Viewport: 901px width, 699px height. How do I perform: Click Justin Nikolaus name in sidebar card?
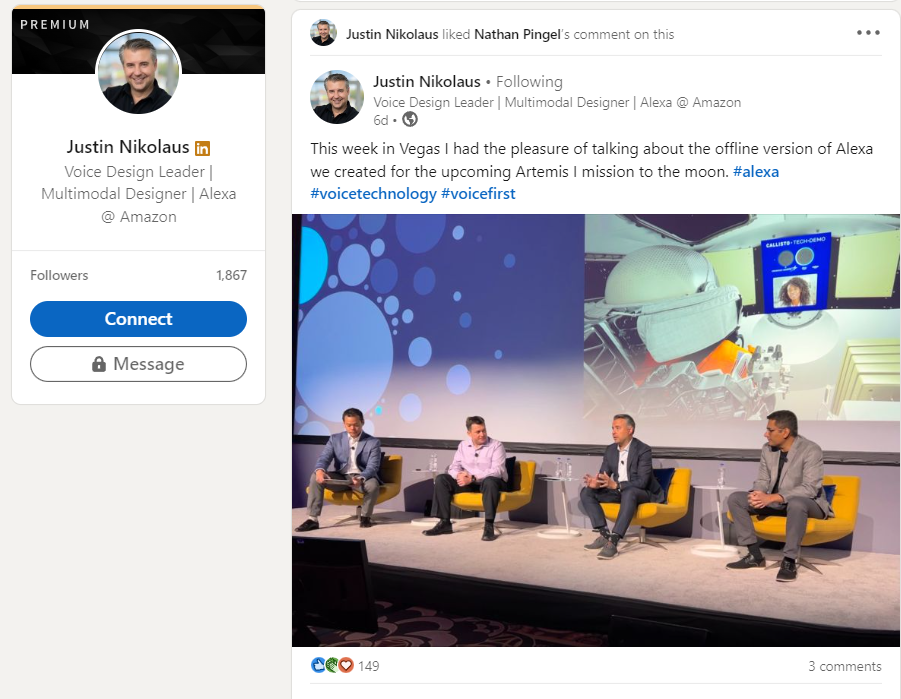tap(128, 147)
